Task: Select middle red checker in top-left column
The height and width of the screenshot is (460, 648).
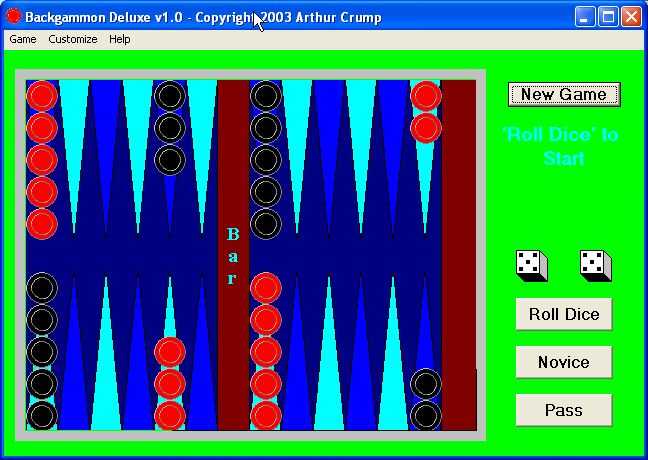Action: pos(42,160)
